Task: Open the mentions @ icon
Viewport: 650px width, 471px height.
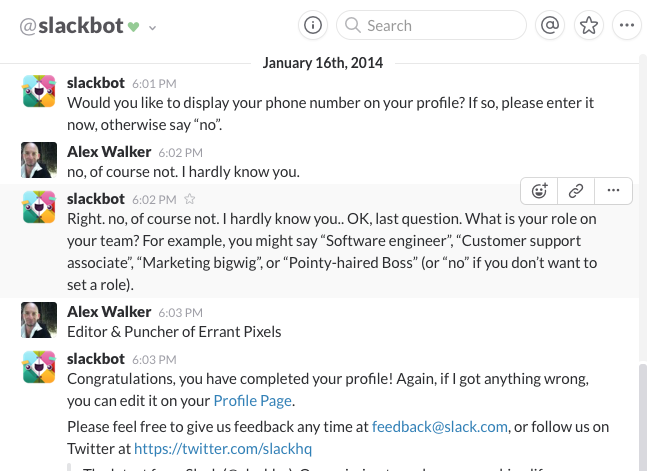Action: [x=548, y=25]
